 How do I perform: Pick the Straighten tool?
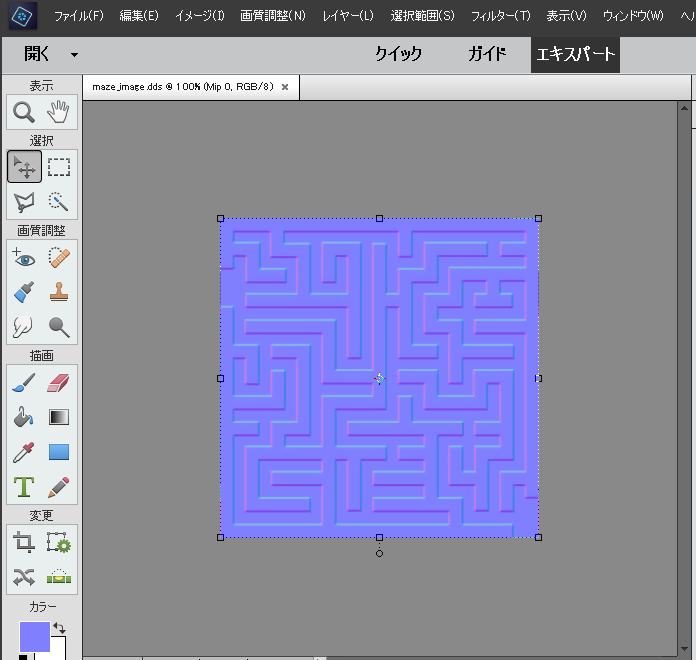pos(59,577)
